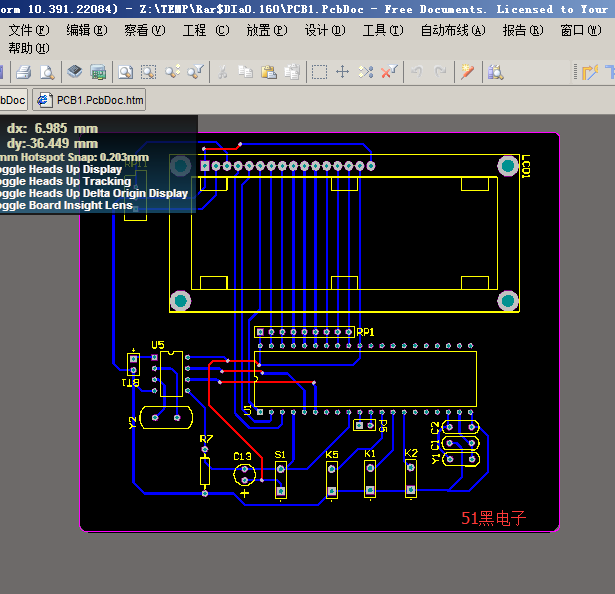This screenshot has height=594, width=615.
Task: Click the toolbar drag handle grip
Action: (575, 72)
